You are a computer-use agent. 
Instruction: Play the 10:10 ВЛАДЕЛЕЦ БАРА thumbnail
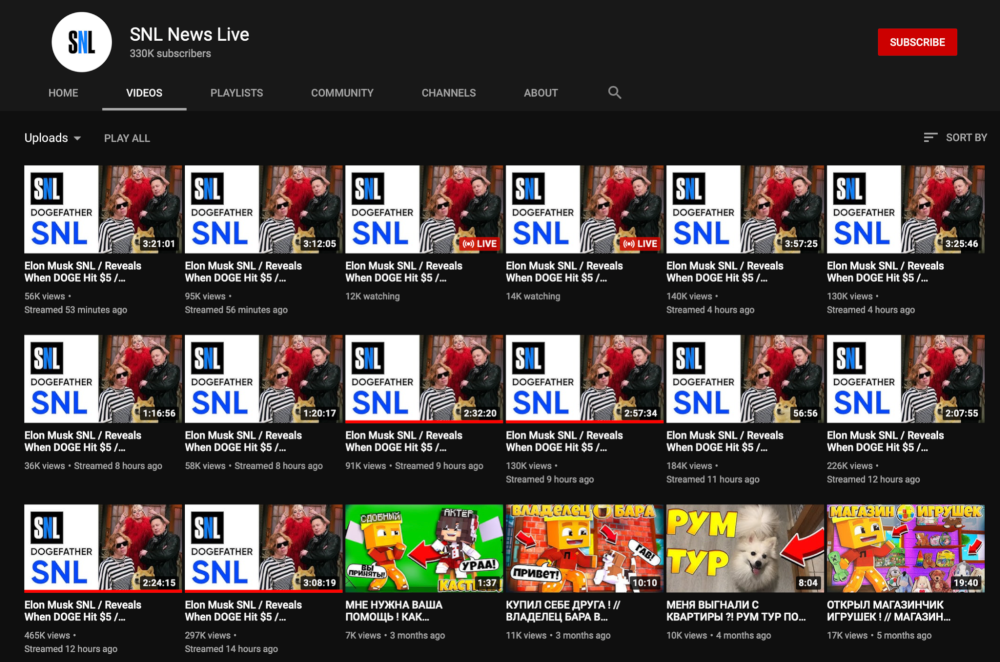(585, 548)
